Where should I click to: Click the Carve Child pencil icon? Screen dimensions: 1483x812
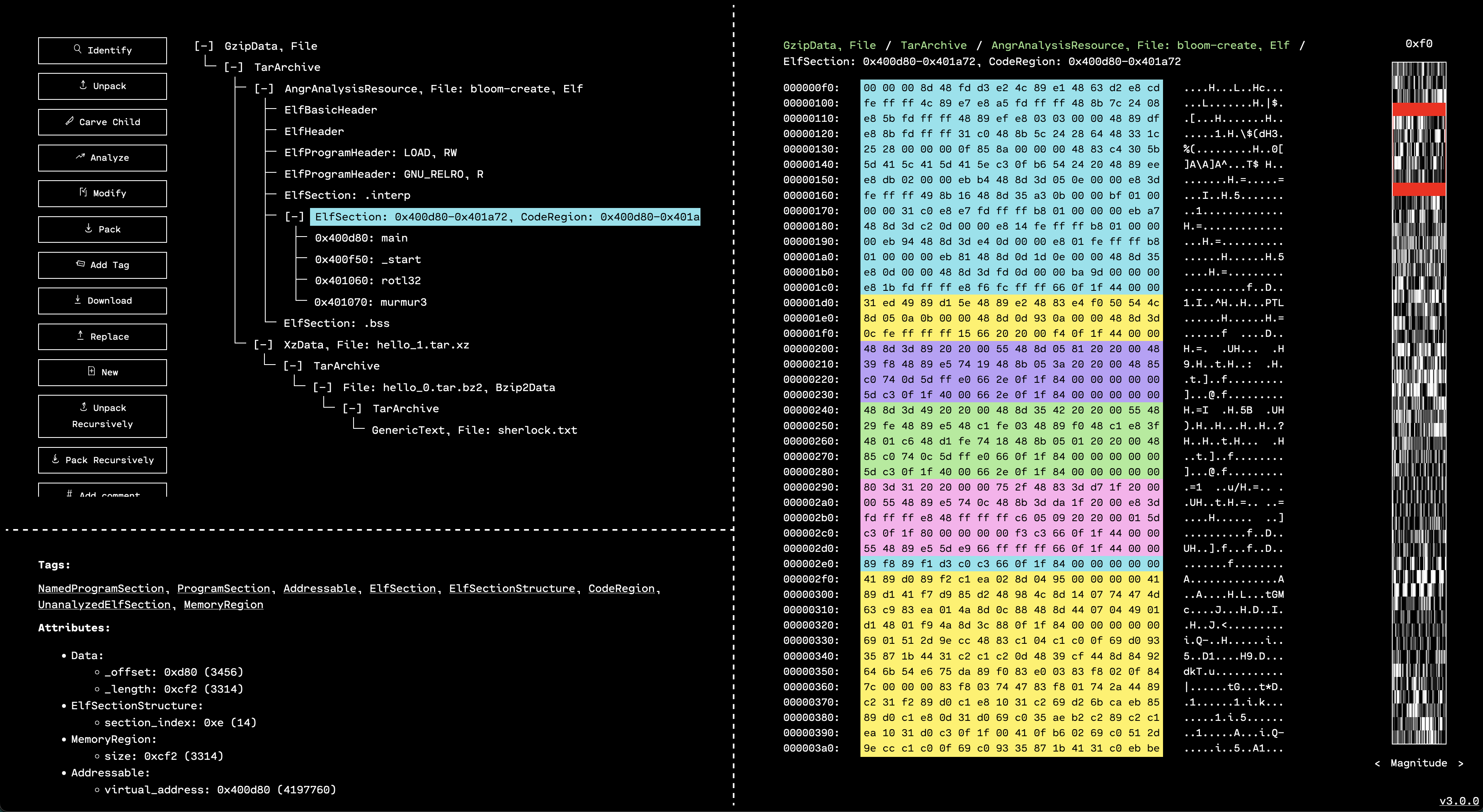click(x=69, y=121)
